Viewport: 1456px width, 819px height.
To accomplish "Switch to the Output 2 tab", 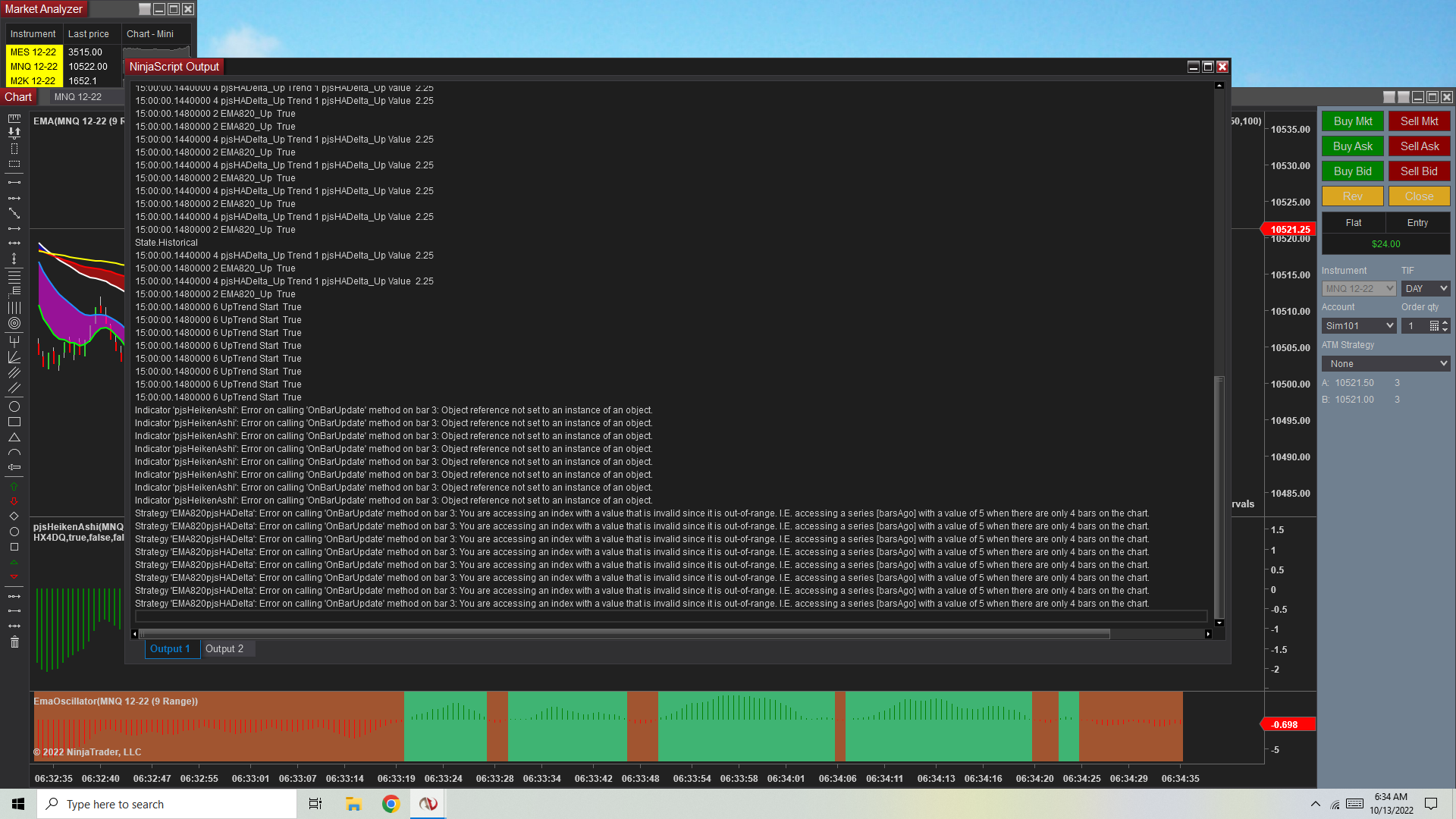I will pos(224,649).
